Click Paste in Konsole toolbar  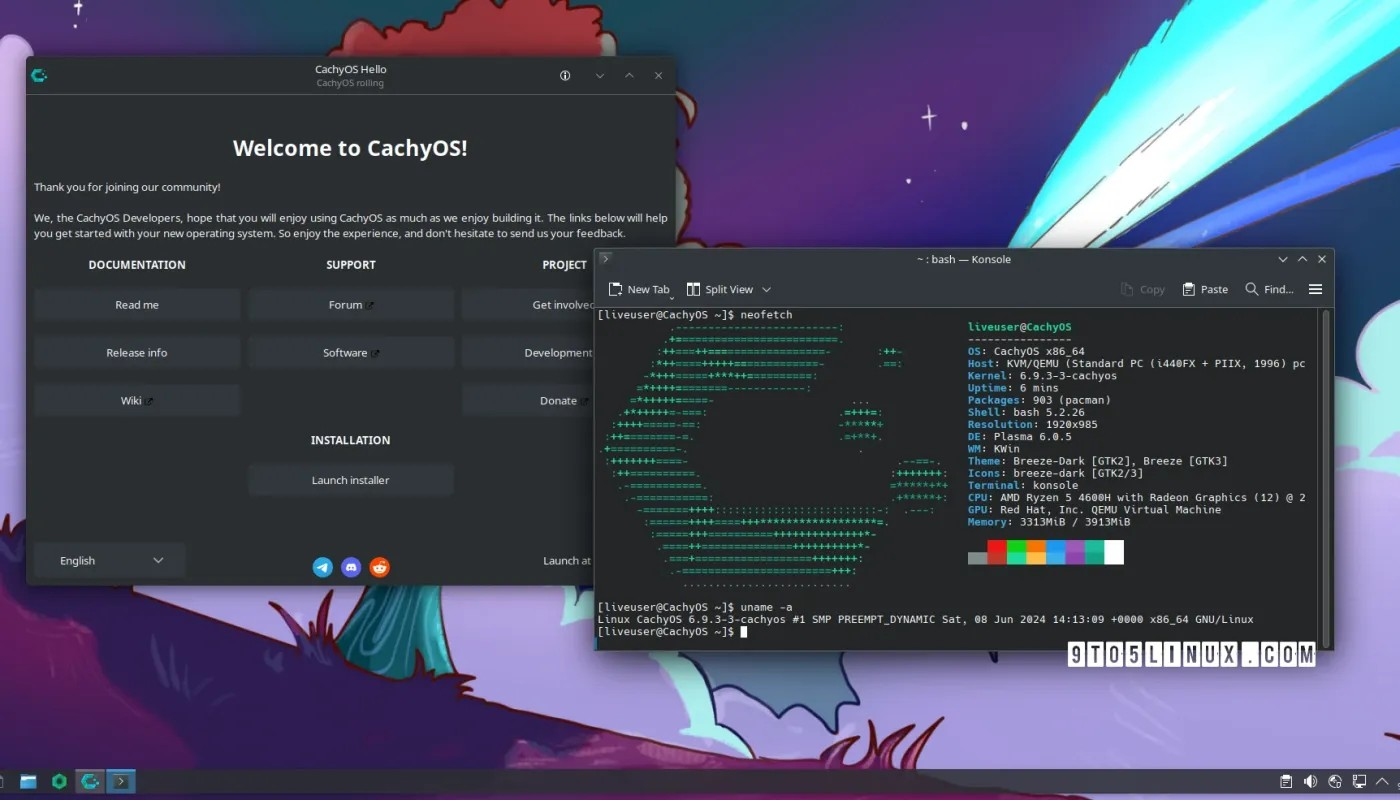pos(1205,289)
